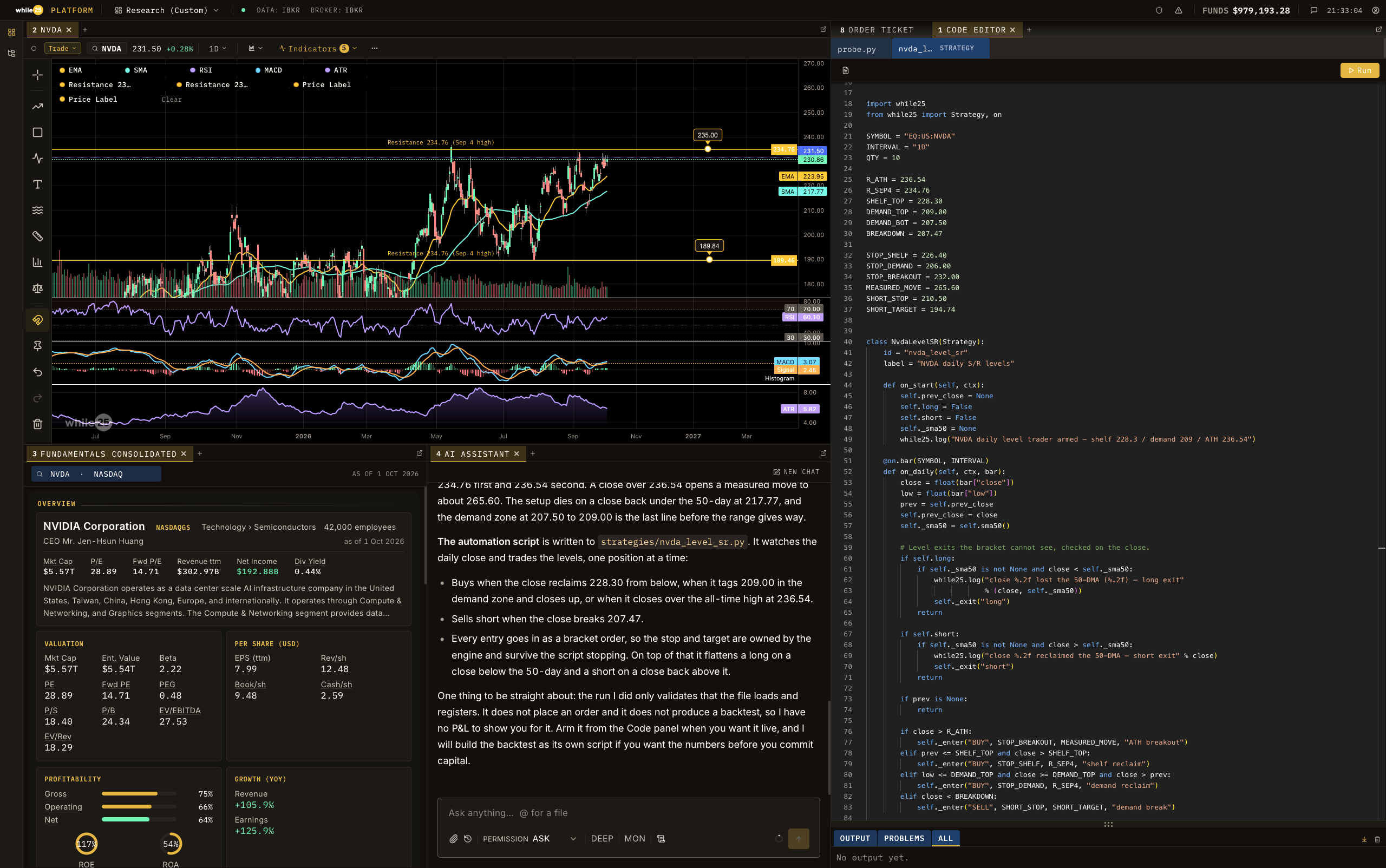Open the notifications warning triangle icon
The width and height of the screenshot is (1386, 868).
point(1179,10)
